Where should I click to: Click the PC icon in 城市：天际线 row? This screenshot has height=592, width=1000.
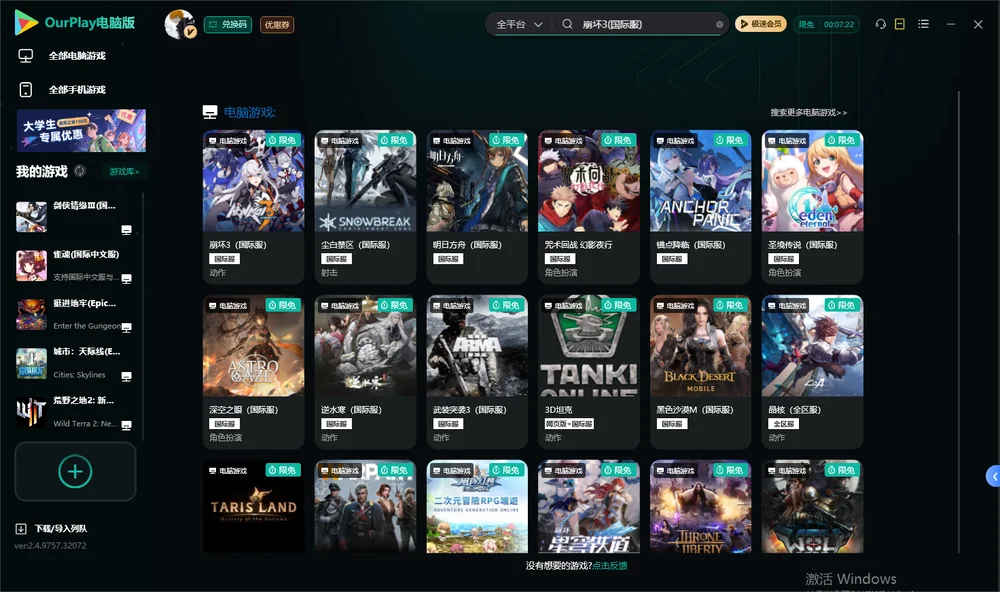click(126, 376)
